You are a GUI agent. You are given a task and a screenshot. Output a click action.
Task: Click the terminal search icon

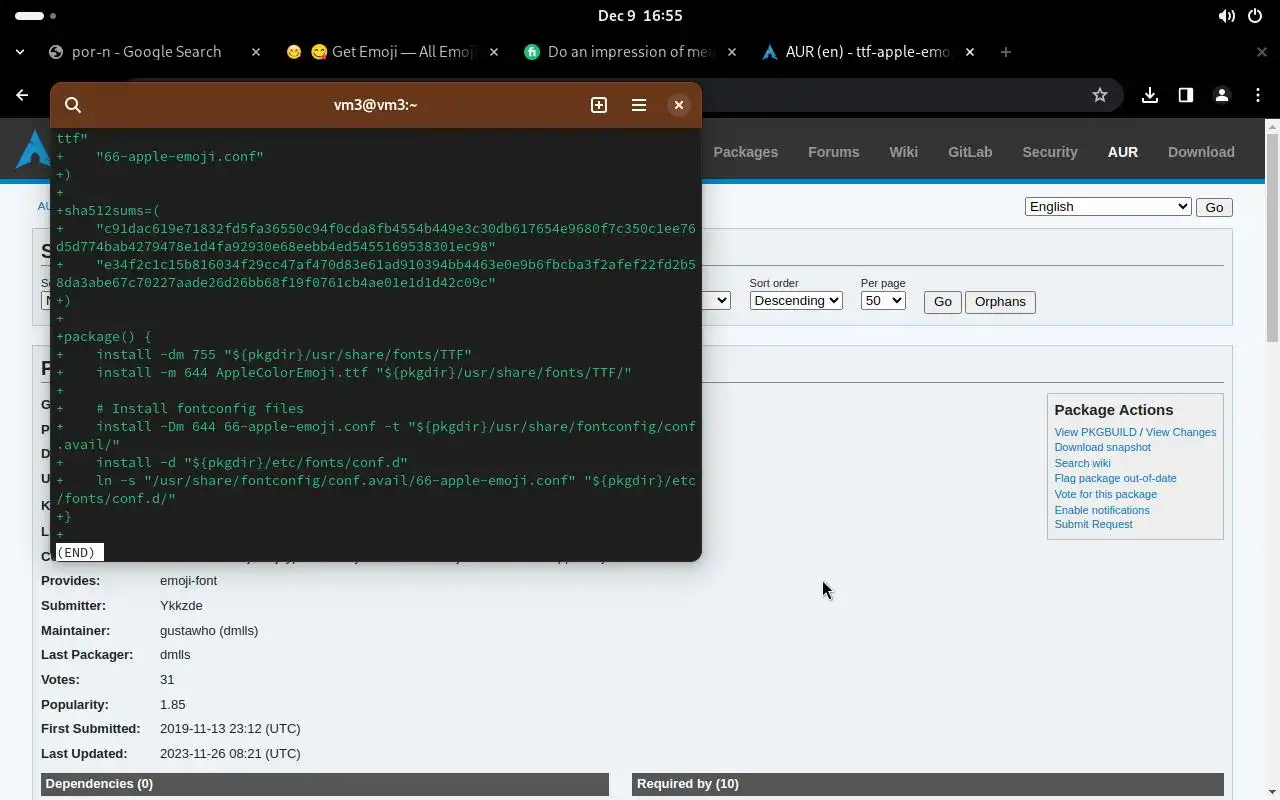pos(73,105)
